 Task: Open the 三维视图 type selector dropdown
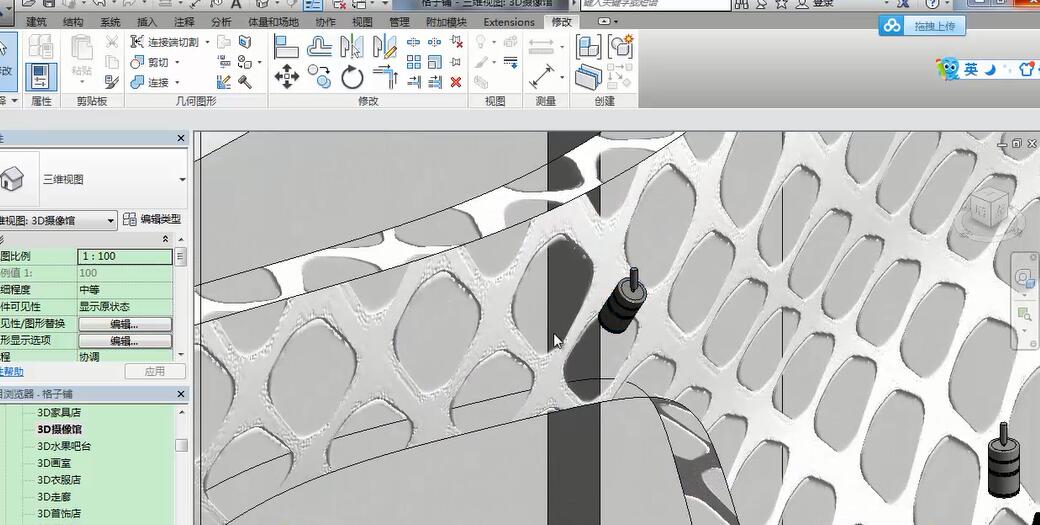(x=181, y=179)
